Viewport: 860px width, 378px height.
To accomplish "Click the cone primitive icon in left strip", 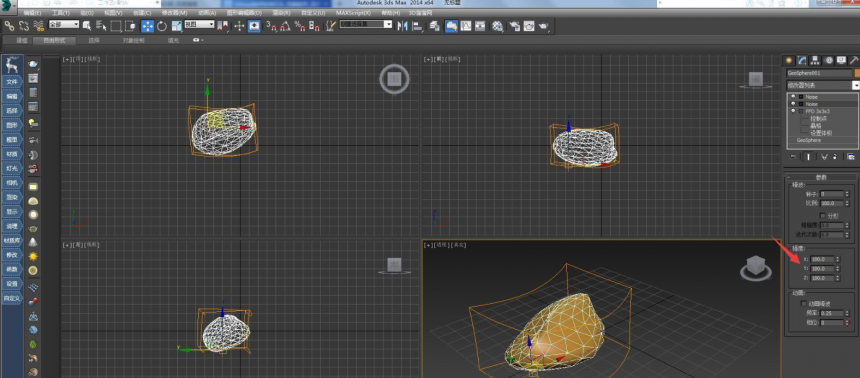I will pos(33,242).
